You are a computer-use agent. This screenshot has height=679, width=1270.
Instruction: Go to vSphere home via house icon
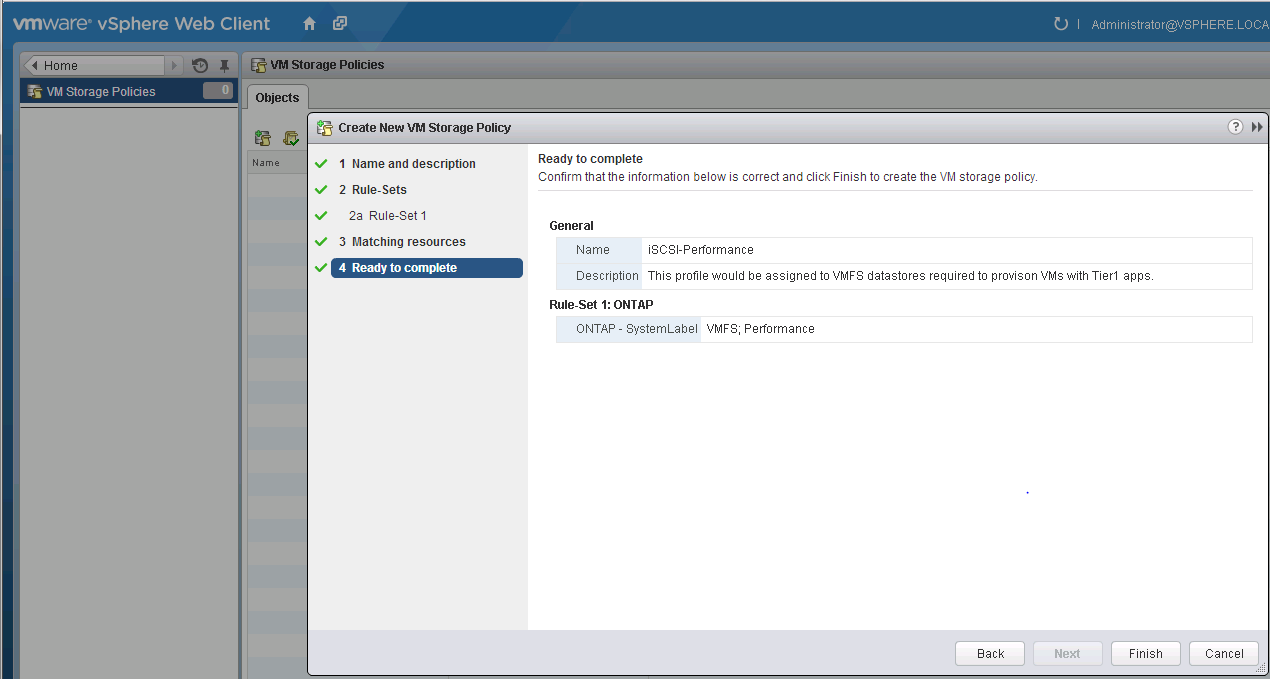(x=309, y=23)
